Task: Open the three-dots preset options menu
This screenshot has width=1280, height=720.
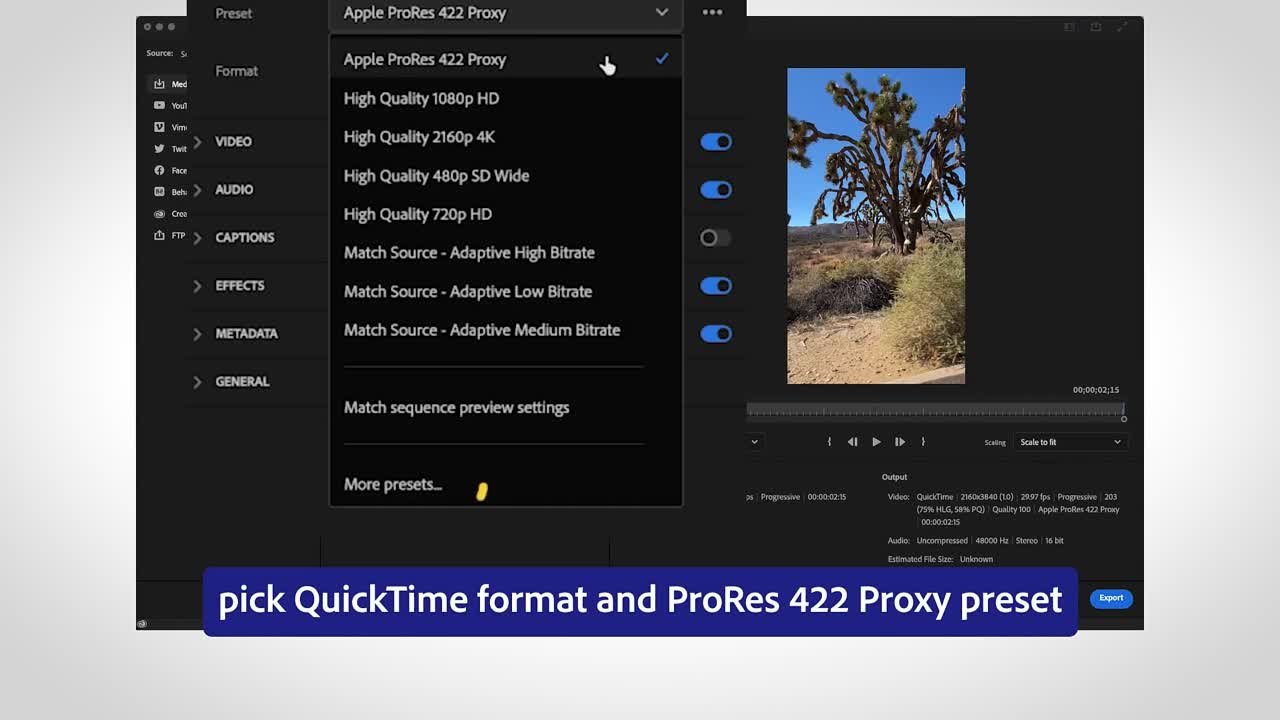Action: coord(712,13)
